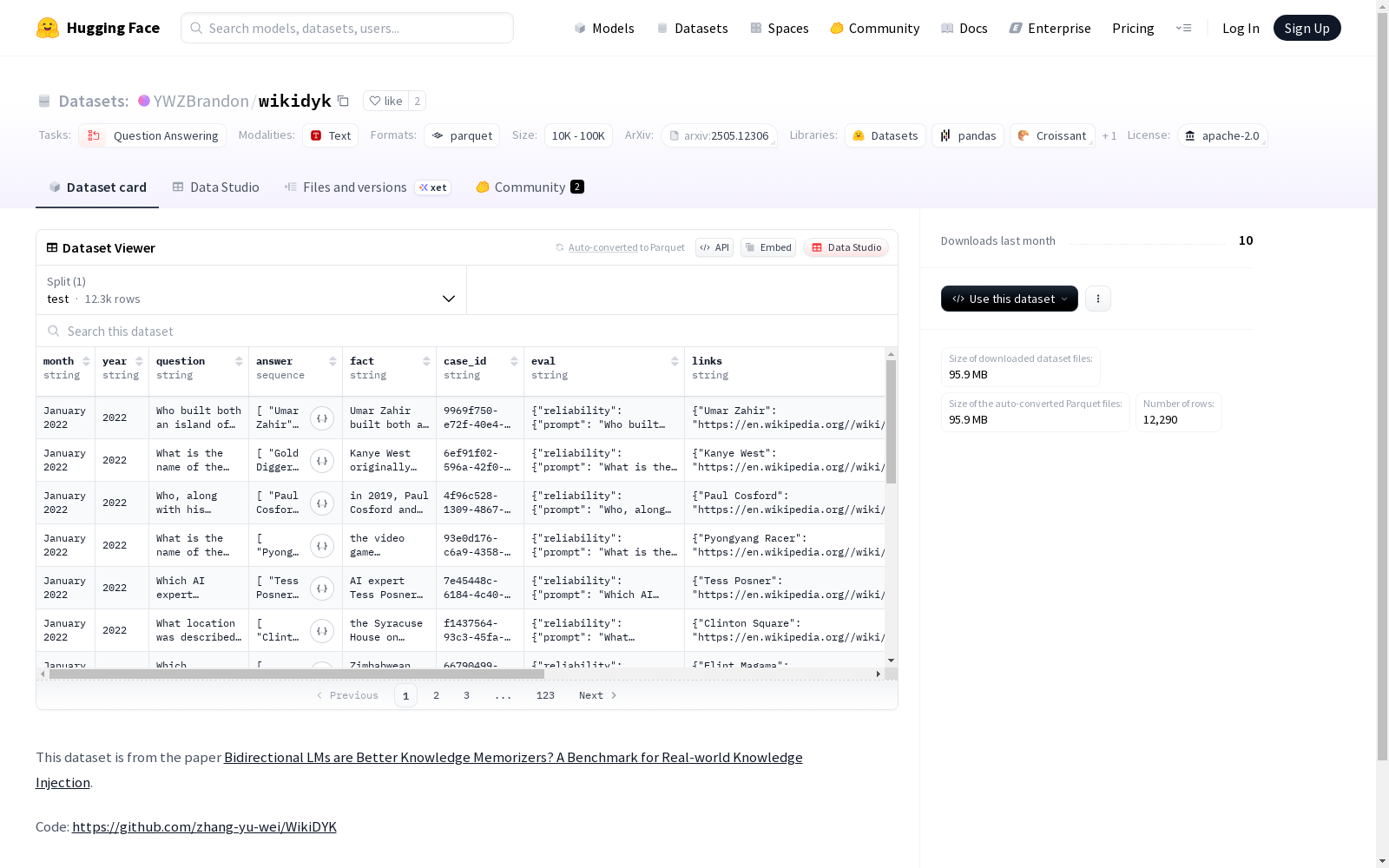Sort by the eval column
This screenshot has width=1389, height=868.
[675, 361]
